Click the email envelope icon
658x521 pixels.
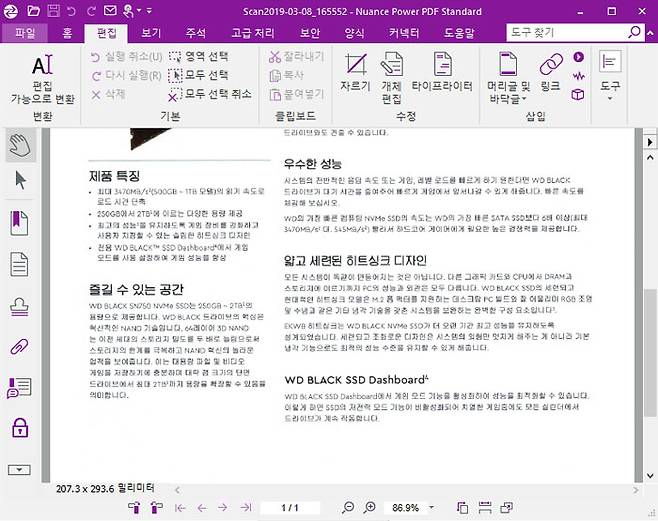tap(110, 10)
